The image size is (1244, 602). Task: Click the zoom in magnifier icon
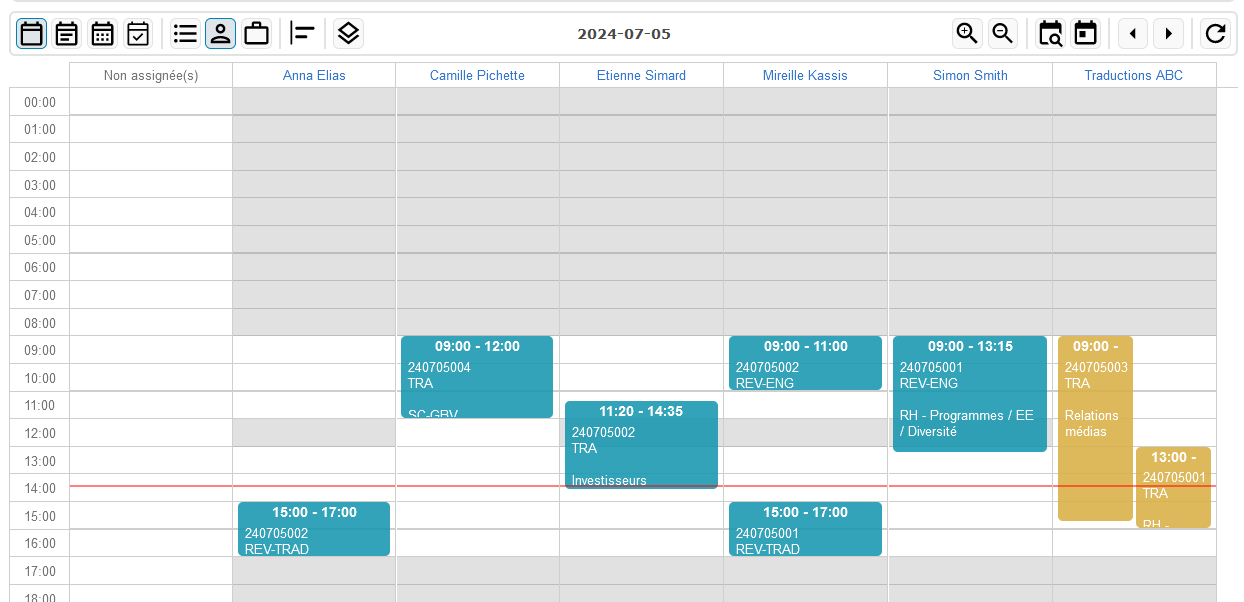(x=967, y=34)
